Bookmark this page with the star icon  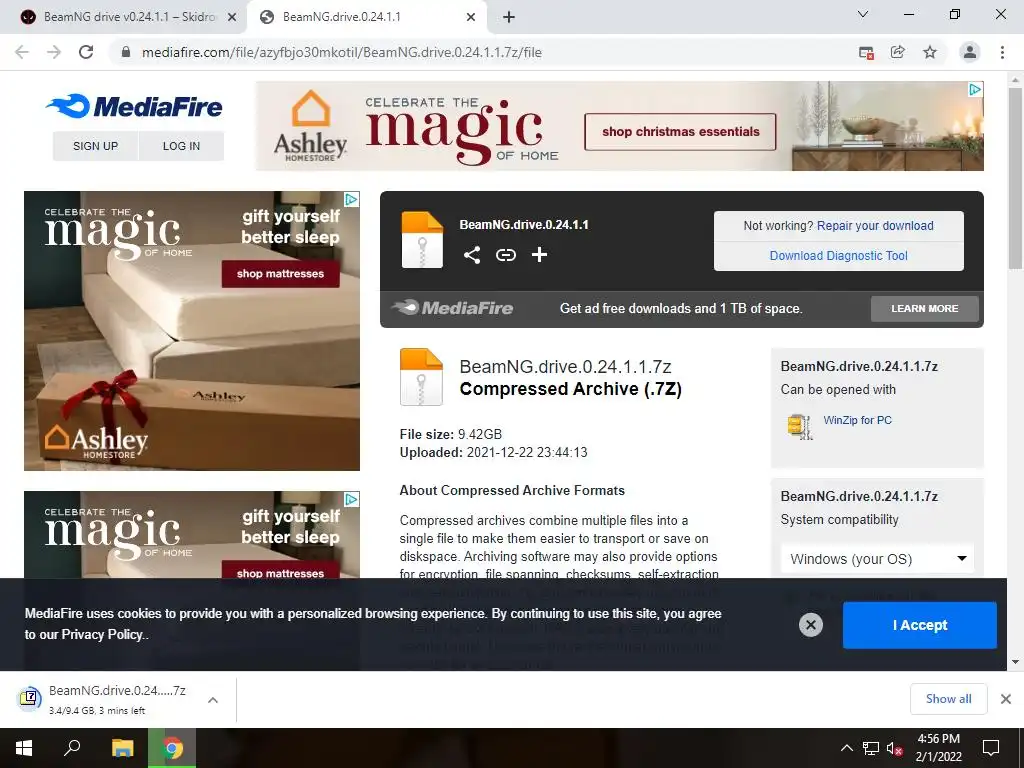pyautogui.click(x=930, y=52)
